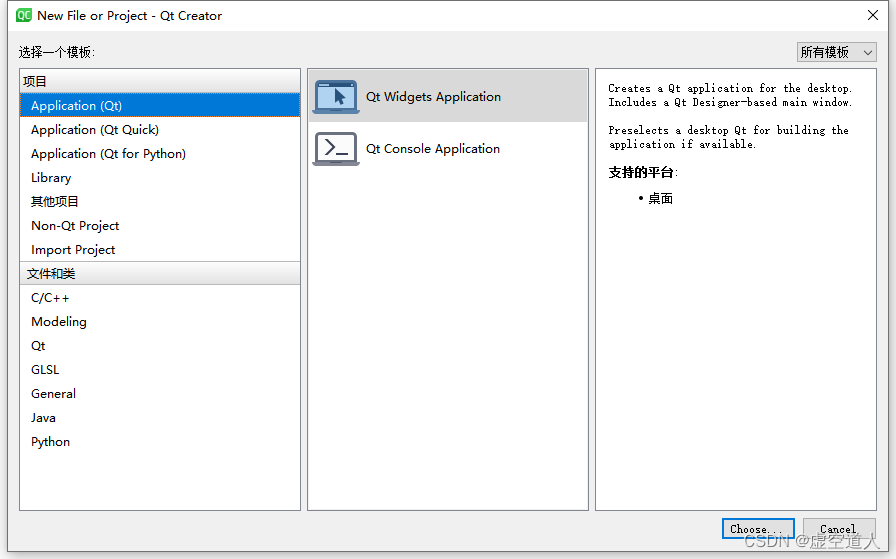Select the Qt Console Application terminal icon
This screenshot has height=559, width=896.
pos(336,149)
